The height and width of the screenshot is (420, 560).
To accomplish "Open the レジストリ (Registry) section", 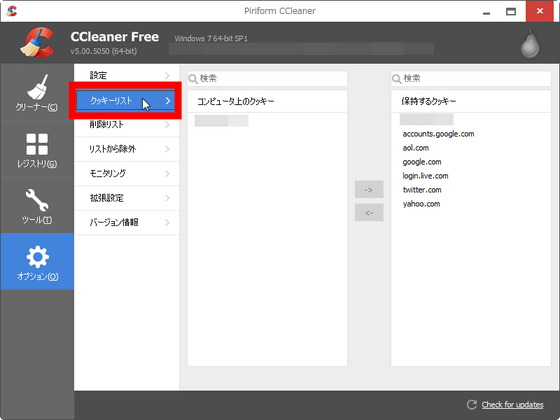I will click(x=37, y=150).
